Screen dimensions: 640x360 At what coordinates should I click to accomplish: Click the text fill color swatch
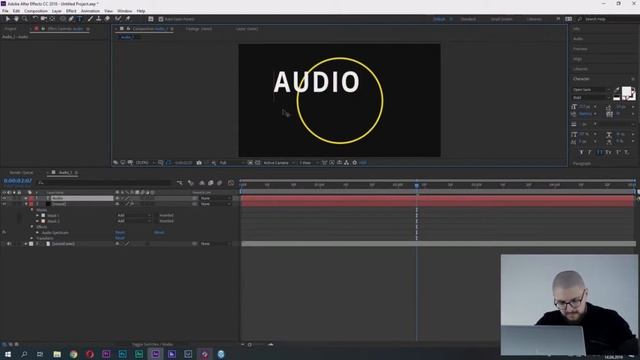(626, 91)
